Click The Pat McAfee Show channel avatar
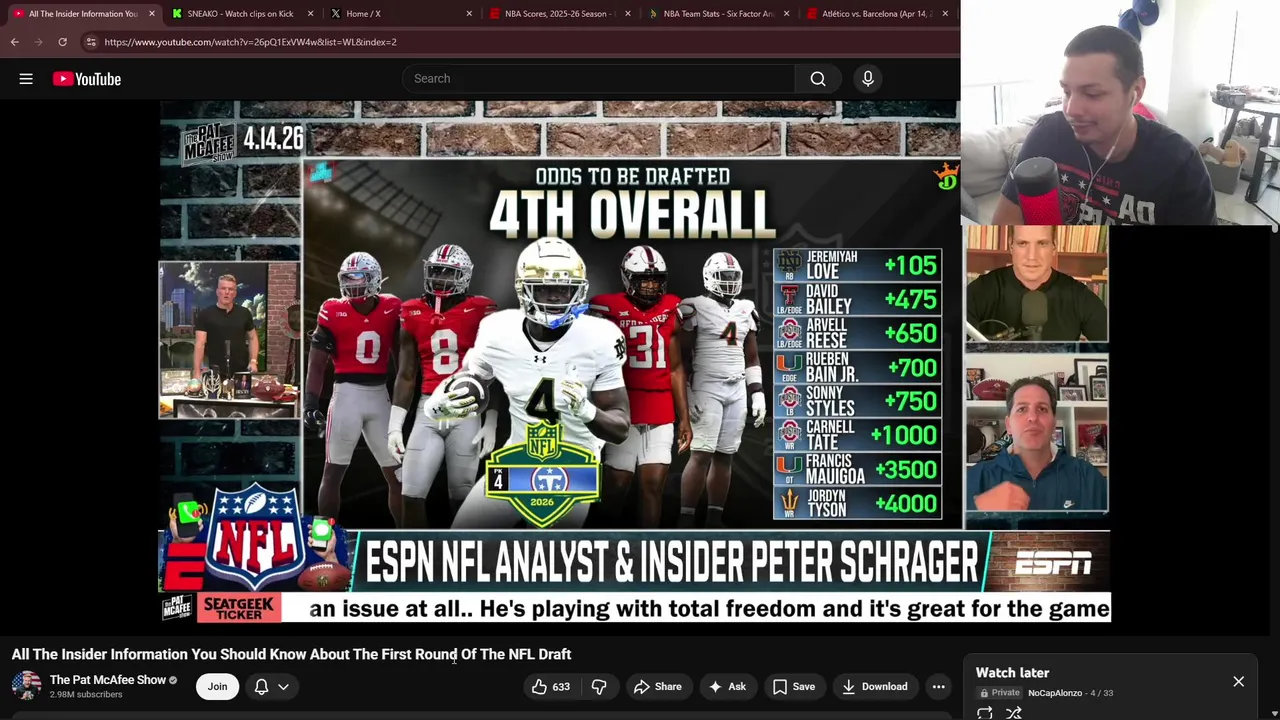Screen dimensions: 1280x720 26,686
